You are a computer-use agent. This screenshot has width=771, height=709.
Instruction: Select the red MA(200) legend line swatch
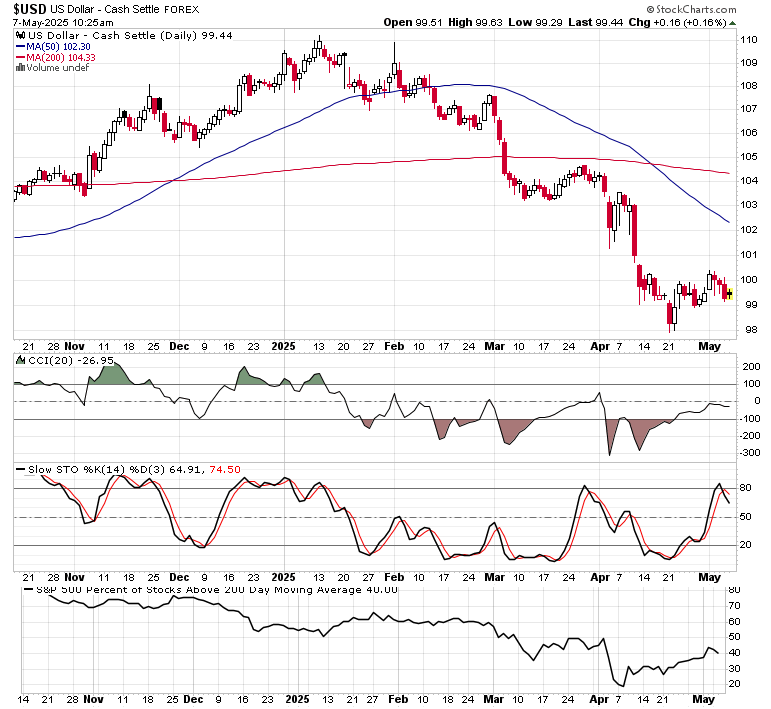point(21,58)
